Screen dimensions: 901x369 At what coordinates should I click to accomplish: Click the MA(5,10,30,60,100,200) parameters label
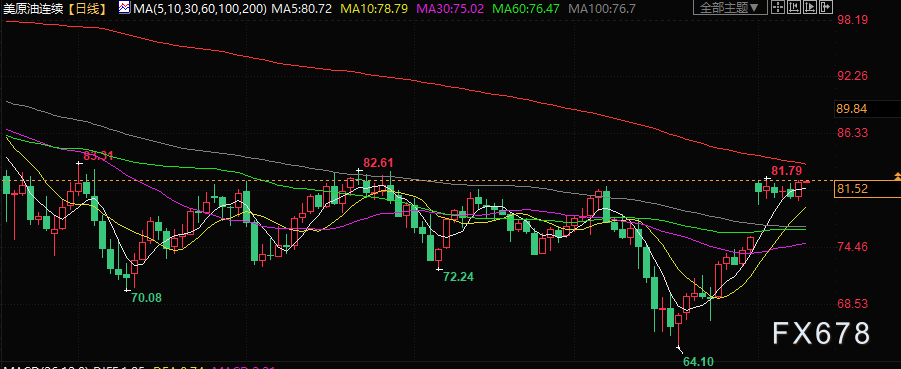[199, 9]
